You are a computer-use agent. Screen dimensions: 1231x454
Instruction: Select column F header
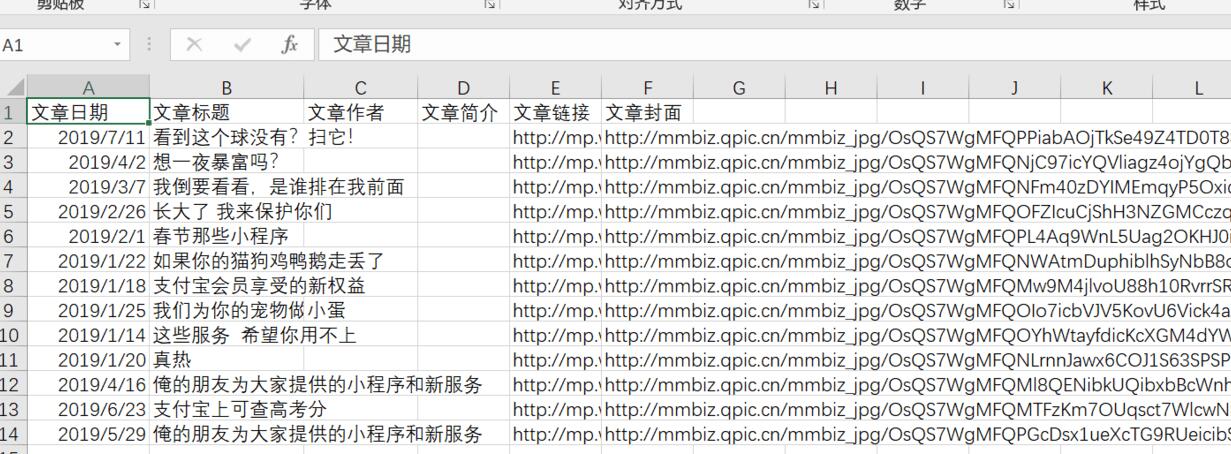647,88
